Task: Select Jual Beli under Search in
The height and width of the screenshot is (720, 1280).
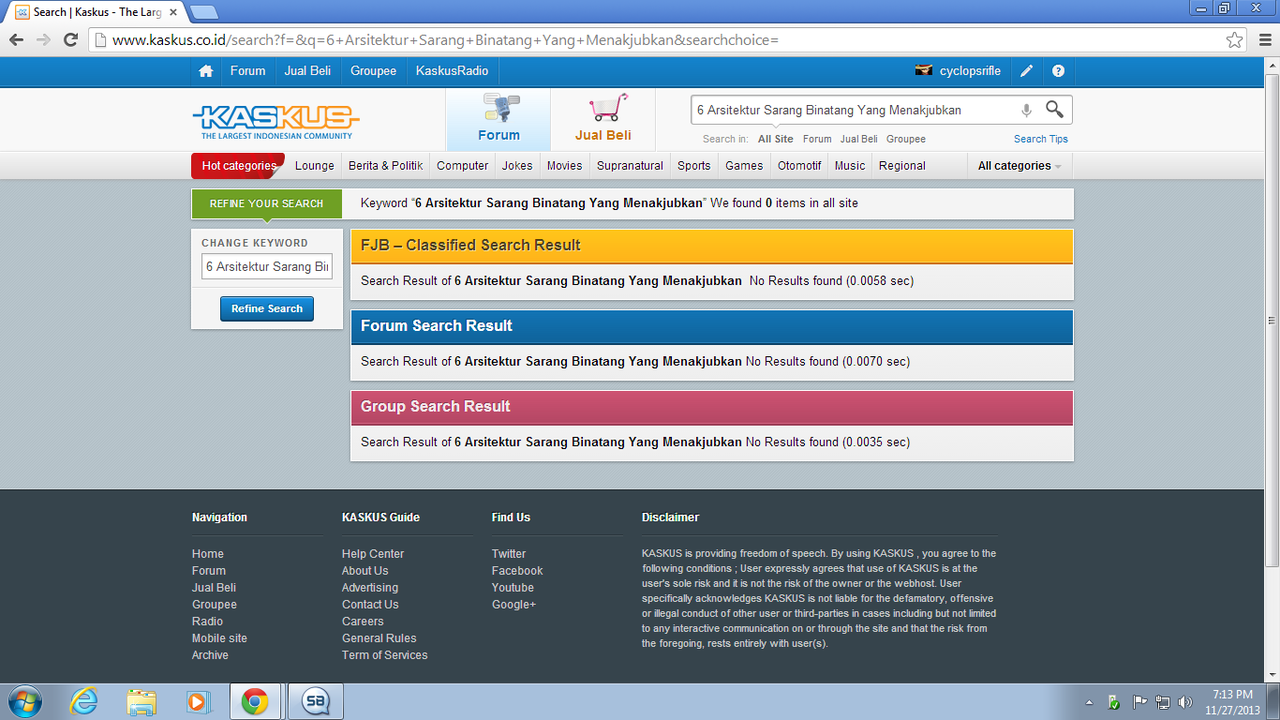Action: (859, 139)
